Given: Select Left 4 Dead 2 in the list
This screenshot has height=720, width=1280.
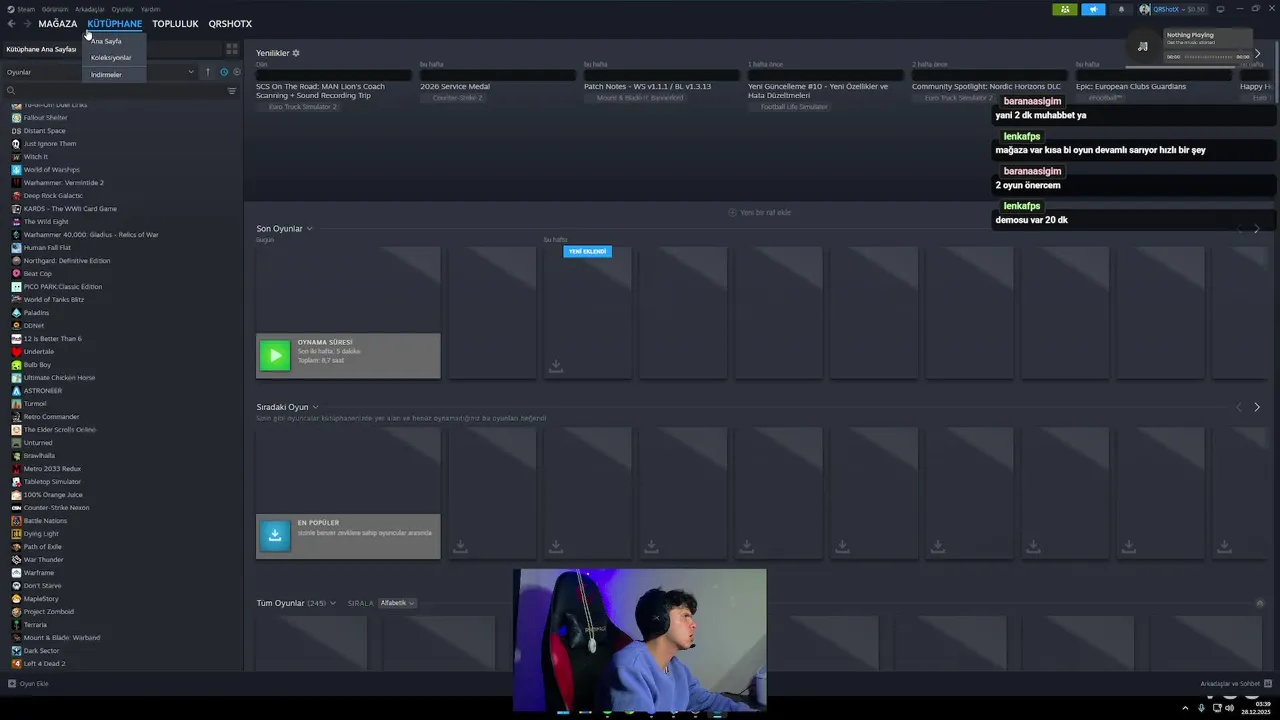Looking at the screenshot, I should tap(44, 664).
